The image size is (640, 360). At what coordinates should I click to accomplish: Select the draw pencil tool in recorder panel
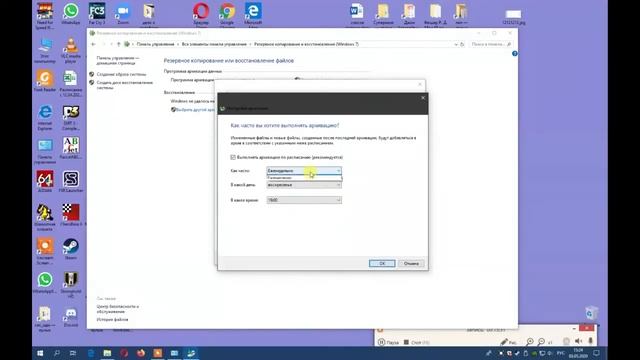point(508,342)
